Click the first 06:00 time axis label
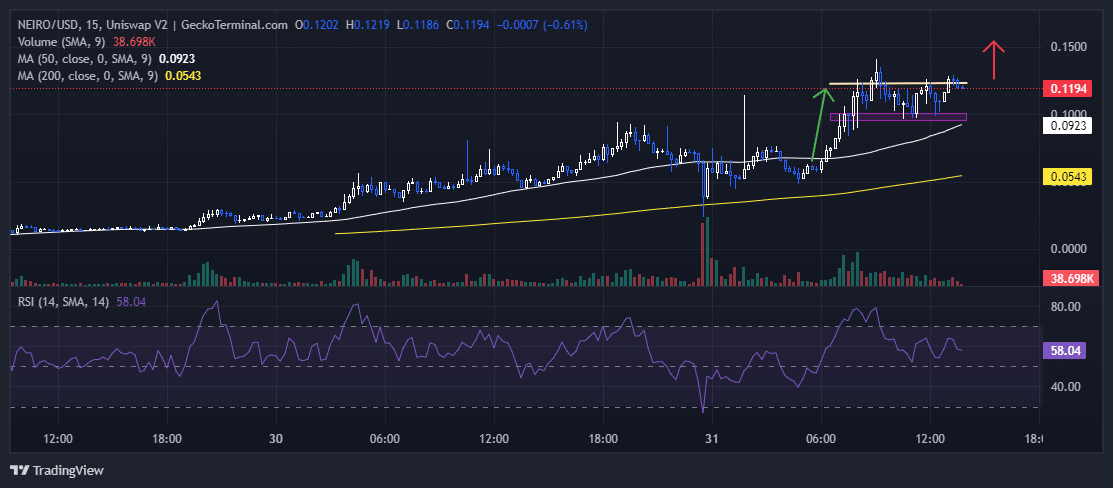The height and width of the screenshot is (488, 1113). (385, 439)
